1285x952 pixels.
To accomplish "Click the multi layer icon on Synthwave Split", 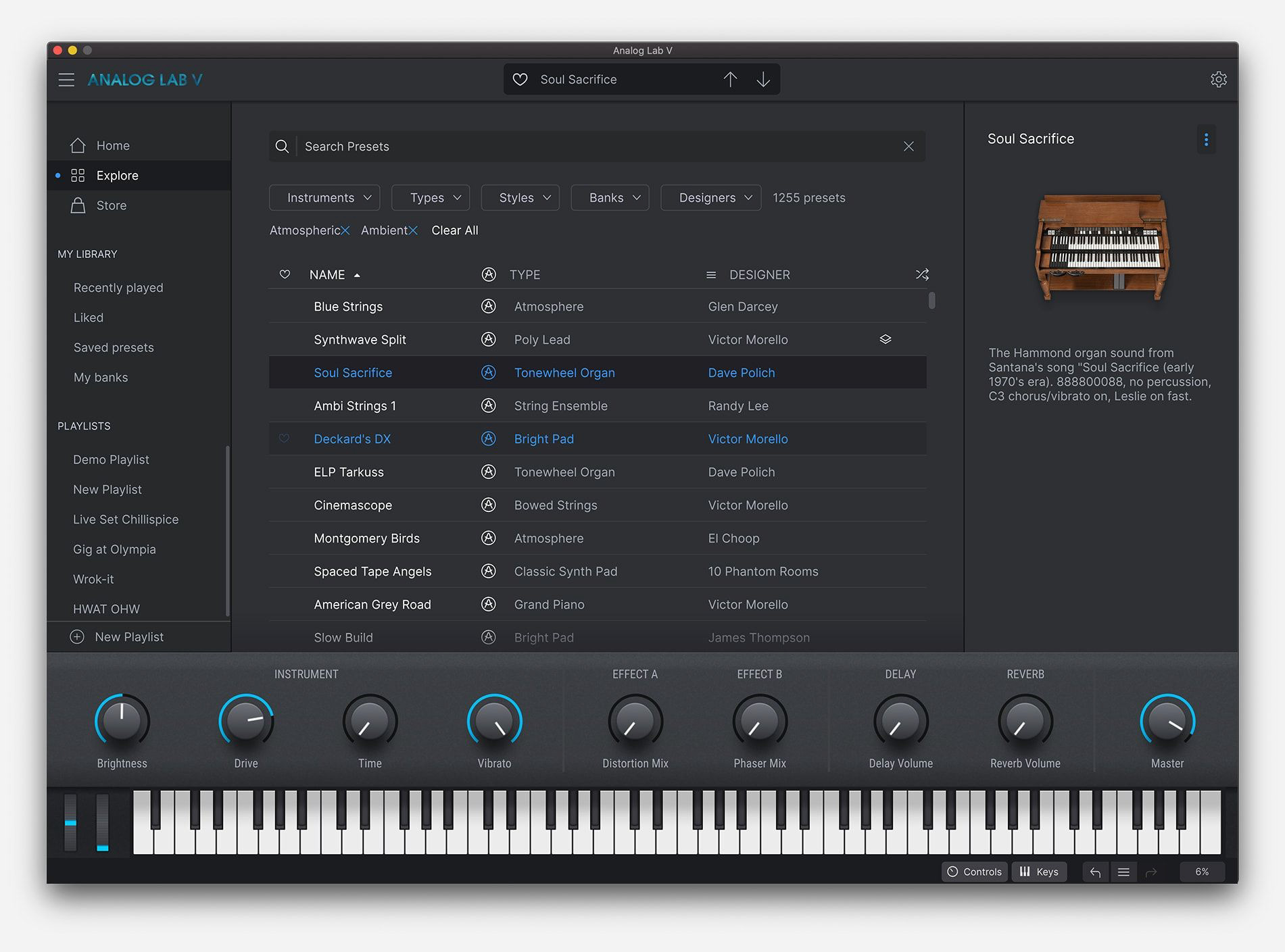I will point(886,339).
